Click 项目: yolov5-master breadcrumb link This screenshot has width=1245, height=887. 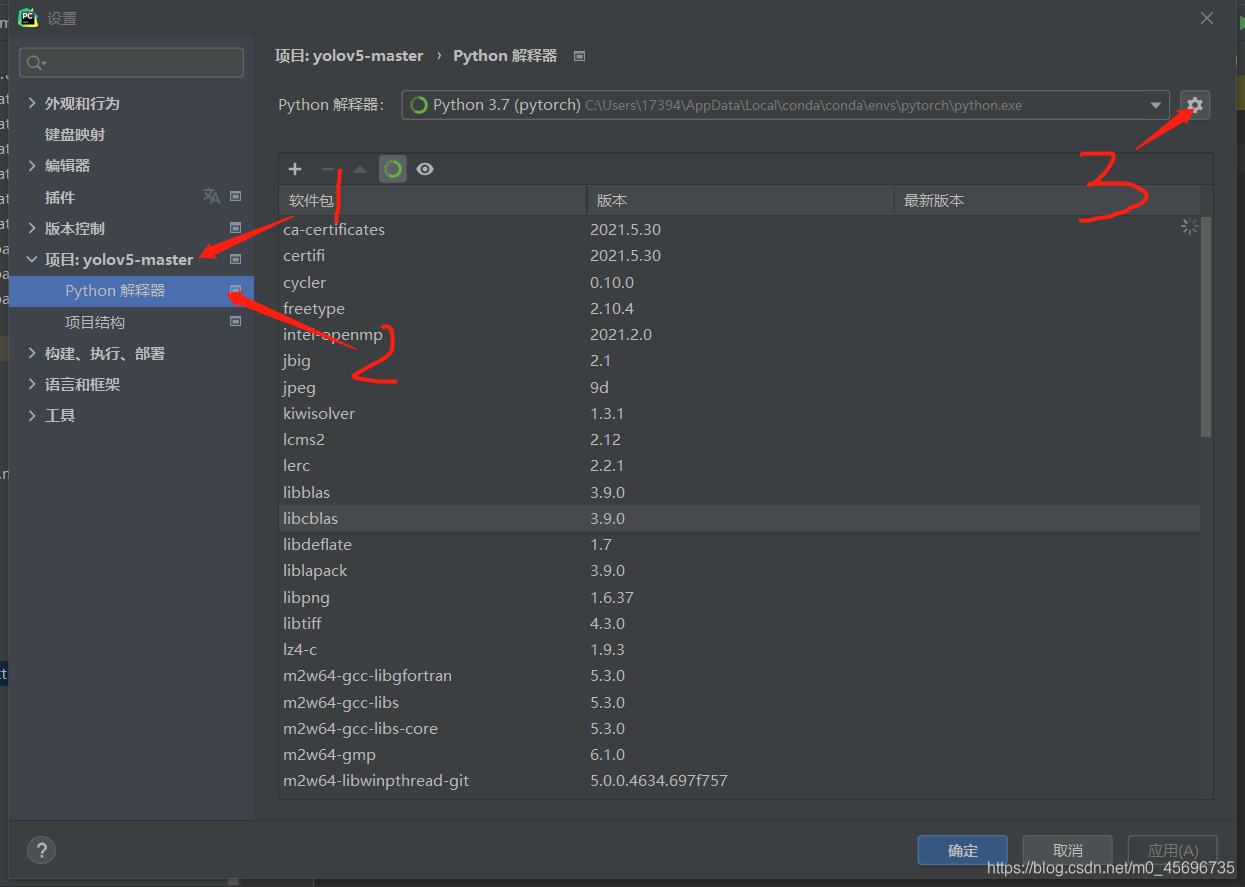(349, 56)
